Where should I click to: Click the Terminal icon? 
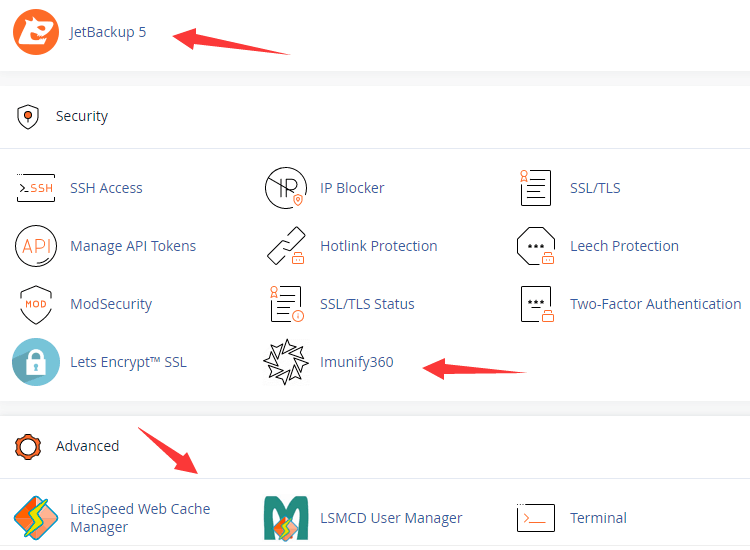[x=535, y=518]
